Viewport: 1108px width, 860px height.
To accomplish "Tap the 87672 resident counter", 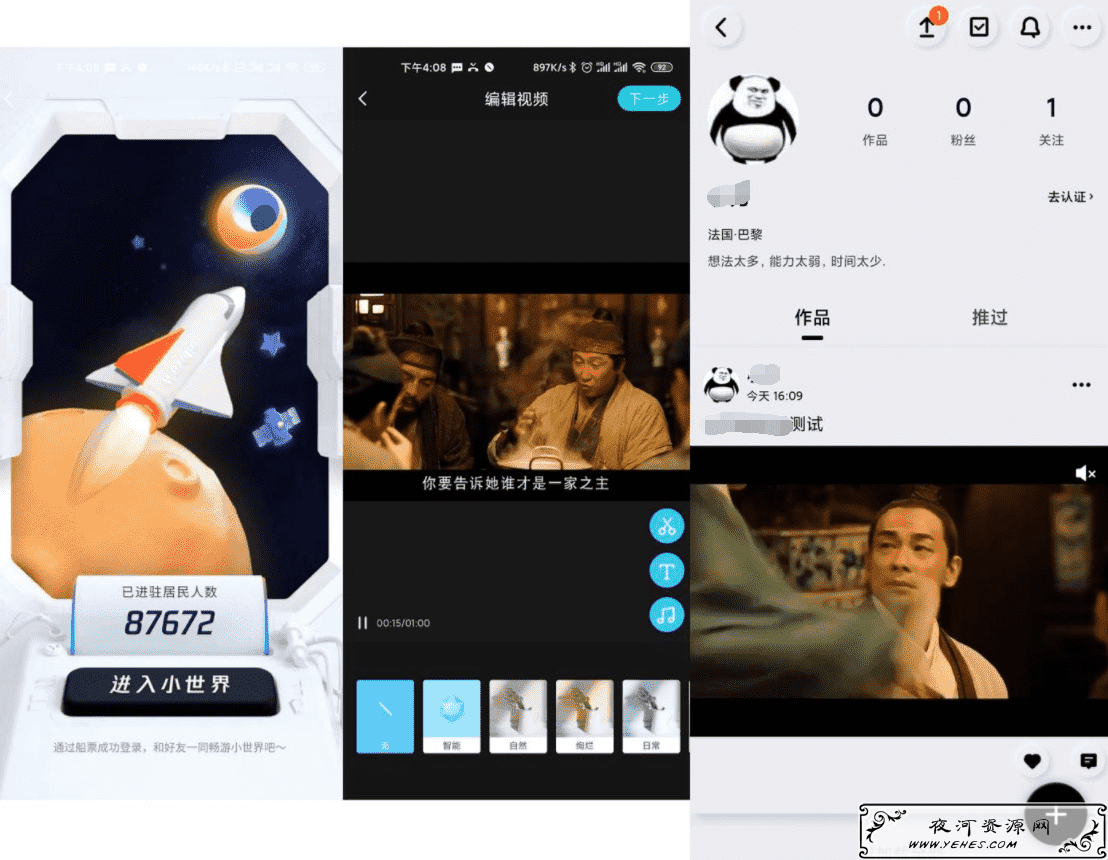I will pos(170,623).
